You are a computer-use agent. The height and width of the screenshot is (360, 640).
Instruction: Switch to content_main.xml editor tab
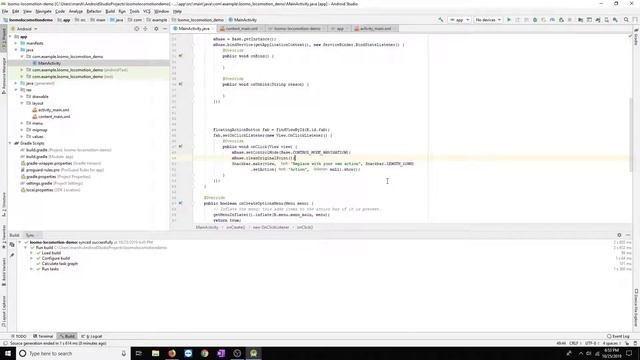click(x=241, y=29)
